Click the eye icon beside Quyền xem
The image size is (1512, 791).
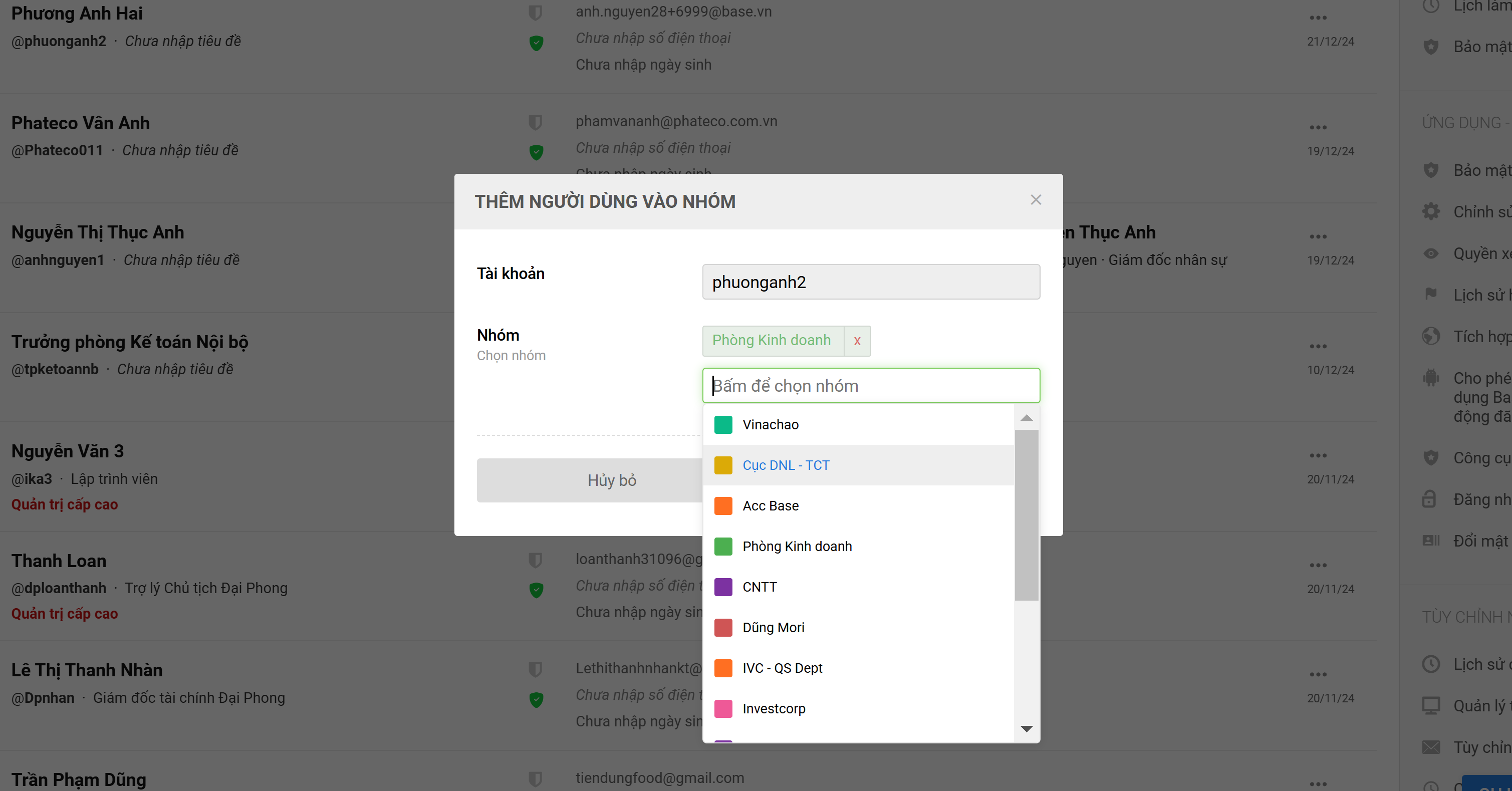click(x=1430, y=253)
